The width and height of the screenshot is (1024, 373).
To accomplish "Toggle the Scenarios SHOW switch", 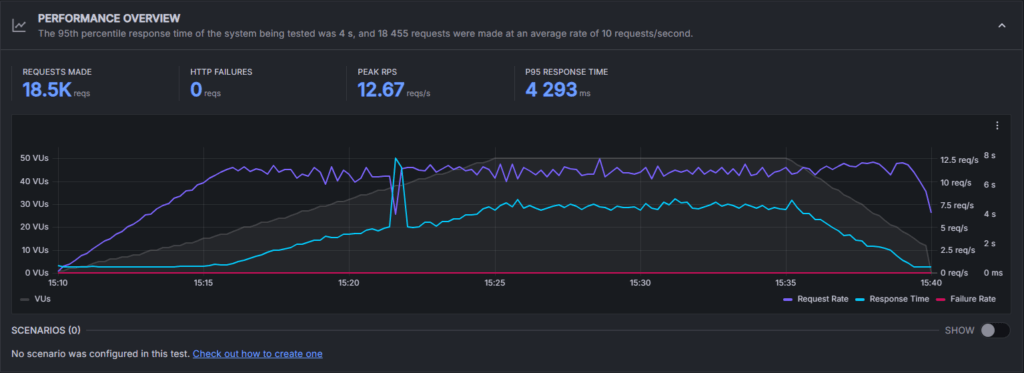I will pyautogui.click(x=995, y=331).
